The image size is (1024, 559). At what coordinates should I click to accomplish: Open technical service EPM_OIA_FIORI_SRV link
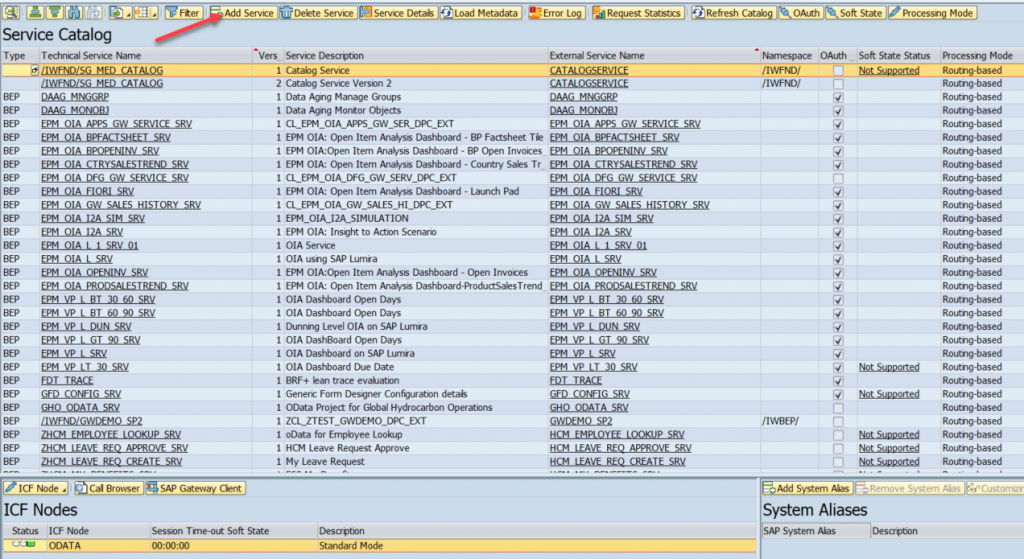pyautogui.click(x=88, y=191)
